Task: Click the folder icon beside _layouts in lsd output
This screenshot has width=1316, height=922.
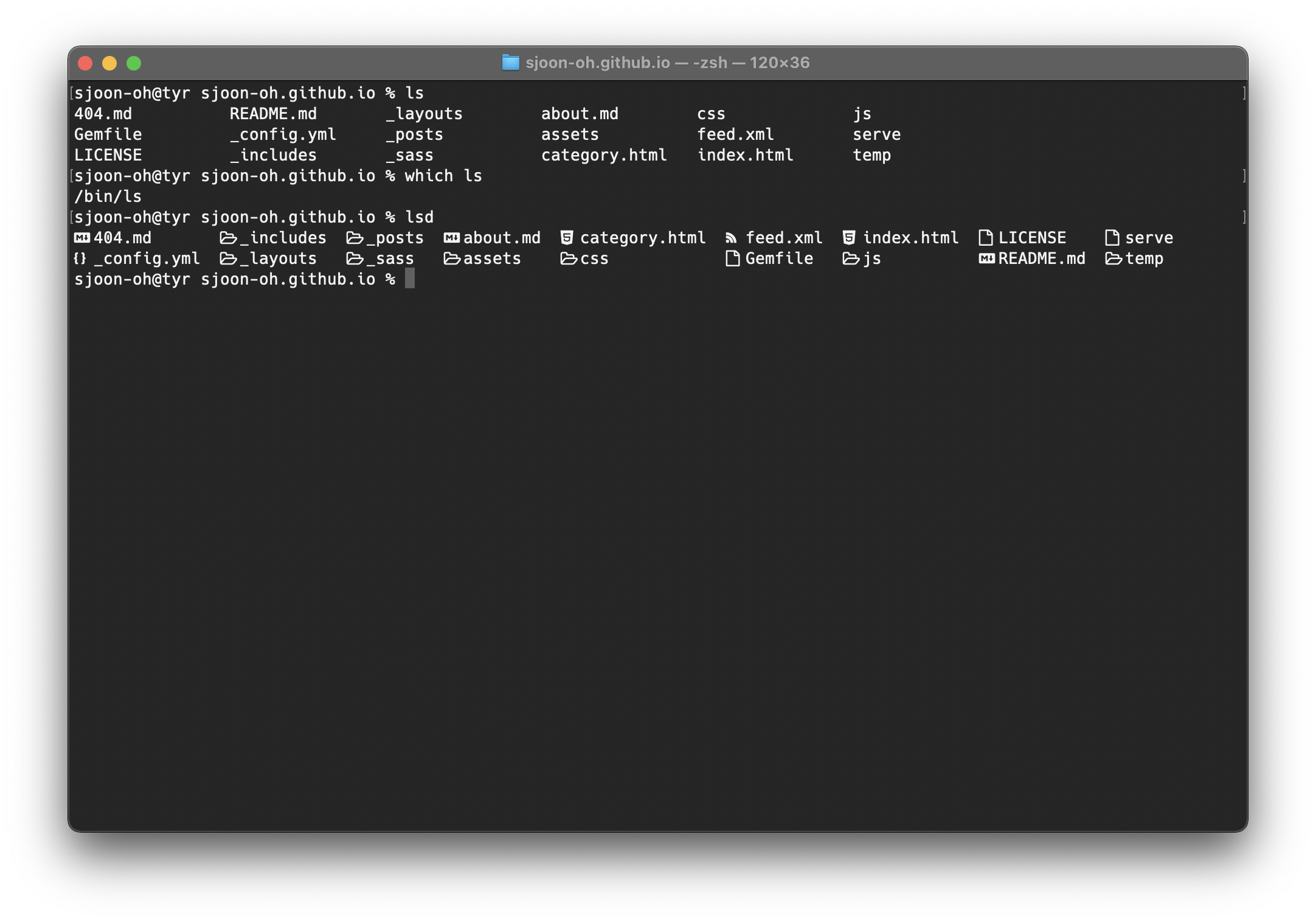Action: (x=229, y=258)
